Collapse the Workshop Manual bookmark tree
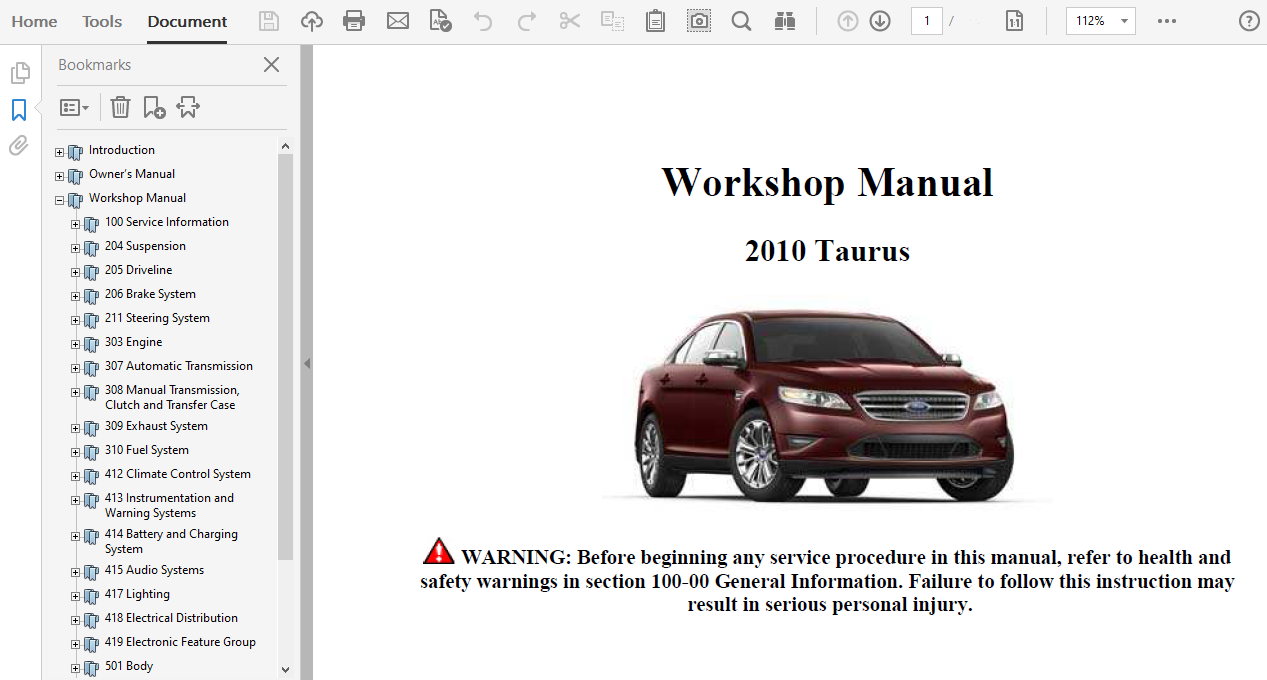 point(60,200)
